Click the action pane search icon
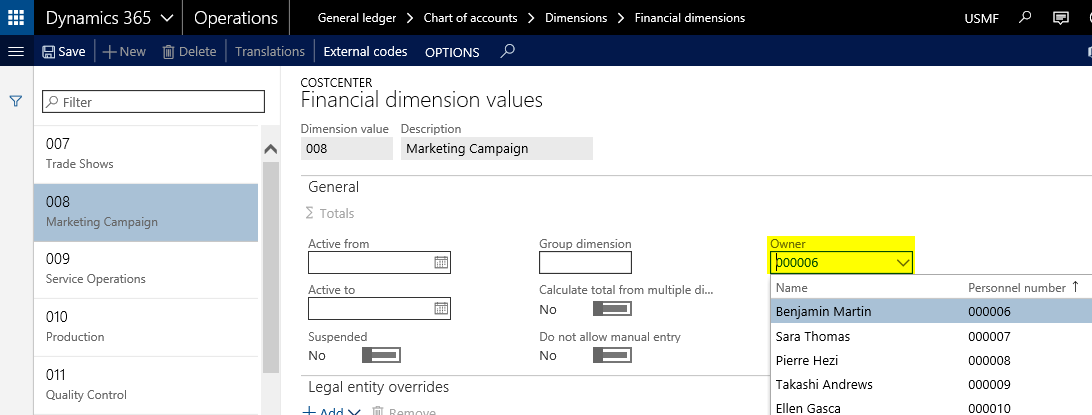The width and height of the screenshot is (1092, 415). click(508, 52)
